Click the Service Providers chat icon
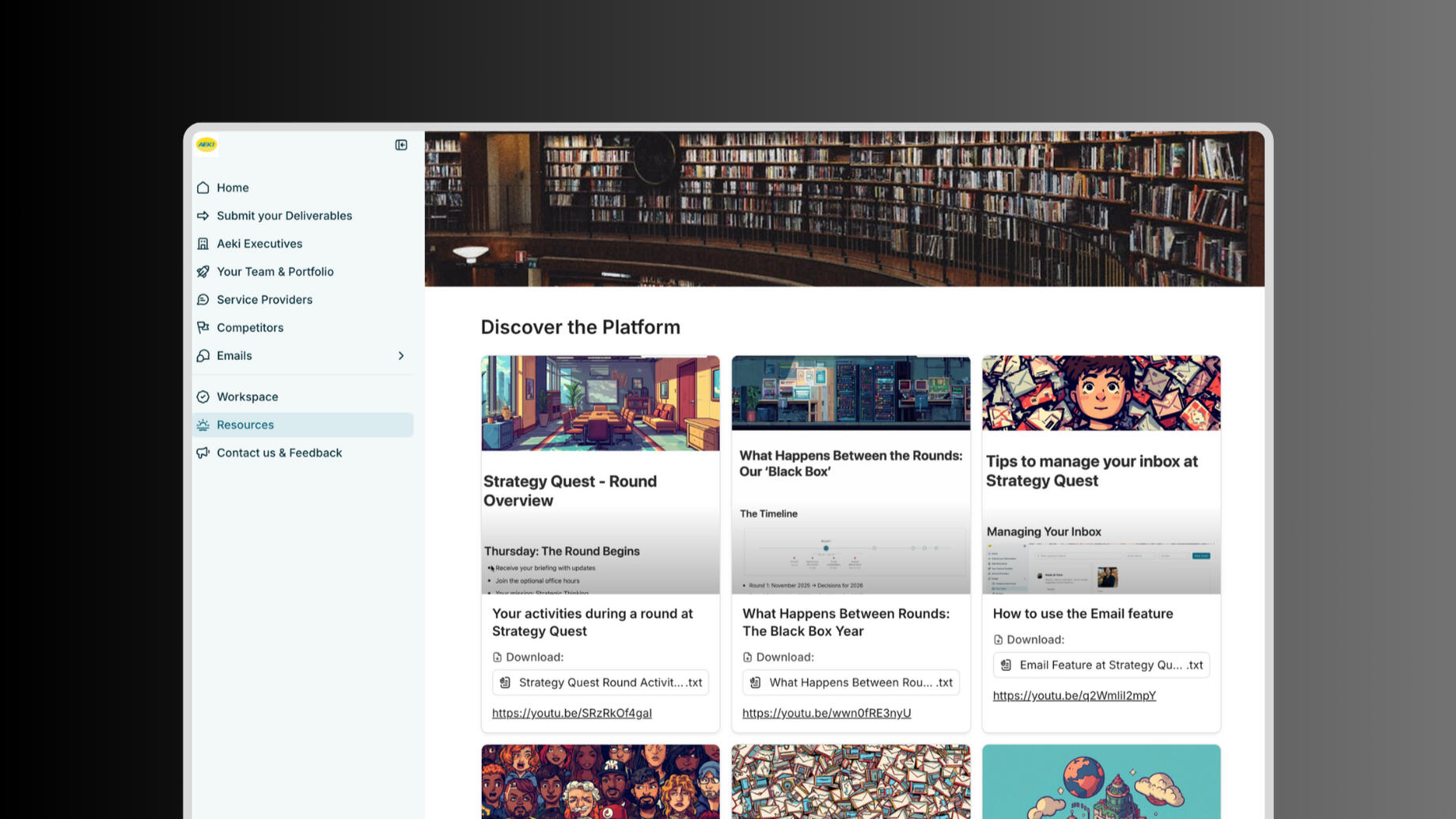Image resolution: width=1456 pixels, height=819 pixels. pyautogui.click(x=203, y=300)
